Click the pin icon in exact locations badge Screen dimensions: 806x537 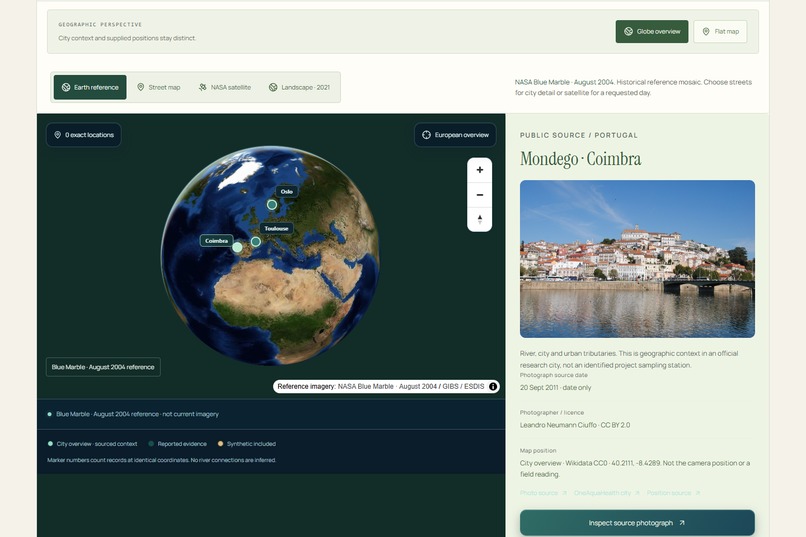pyautogui.click(x=58, y=135)
